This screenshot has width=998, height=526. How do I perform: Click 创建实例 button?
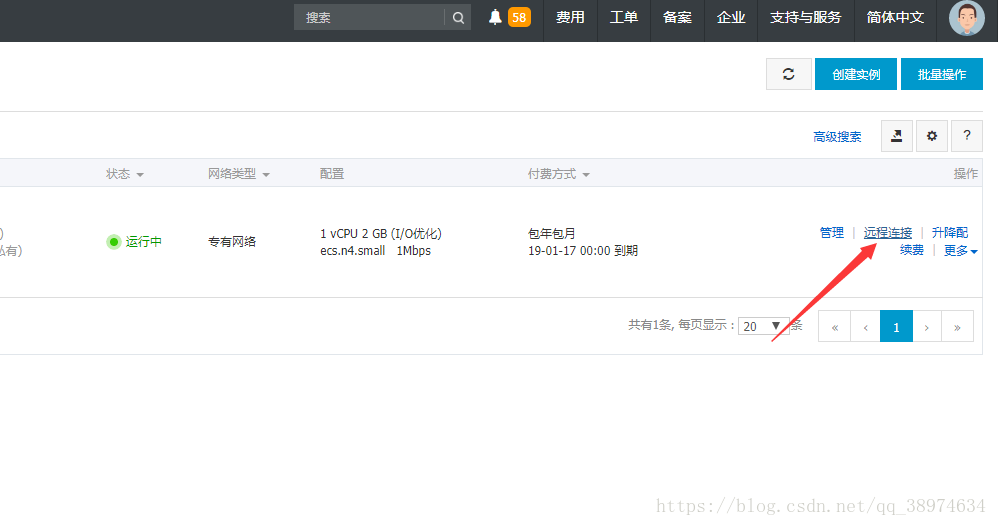coord(856,74)
